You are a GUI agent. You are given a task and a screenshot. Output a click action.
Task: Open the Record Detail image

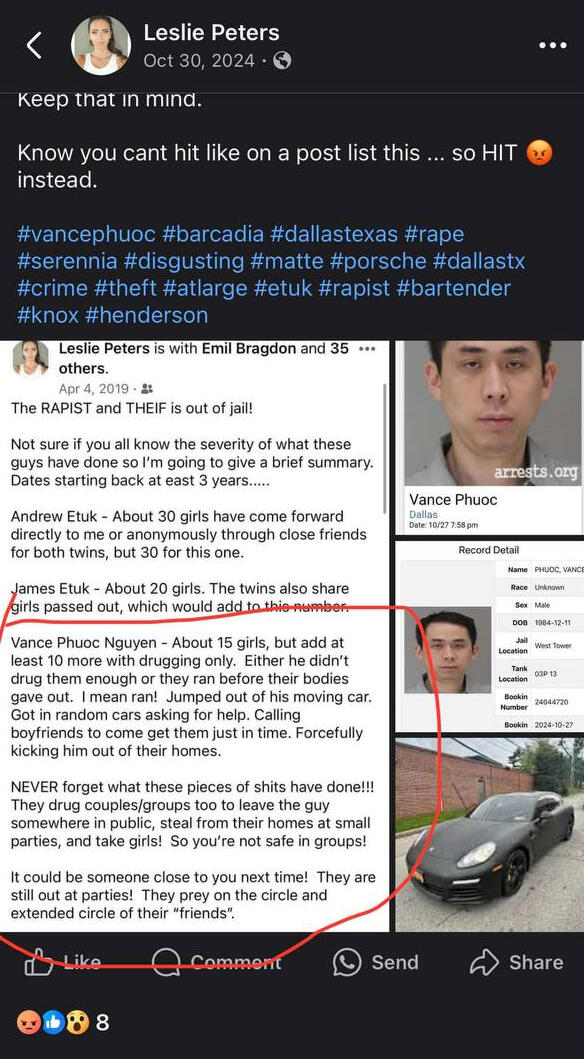pyautogui.click(x=489, y=634)
